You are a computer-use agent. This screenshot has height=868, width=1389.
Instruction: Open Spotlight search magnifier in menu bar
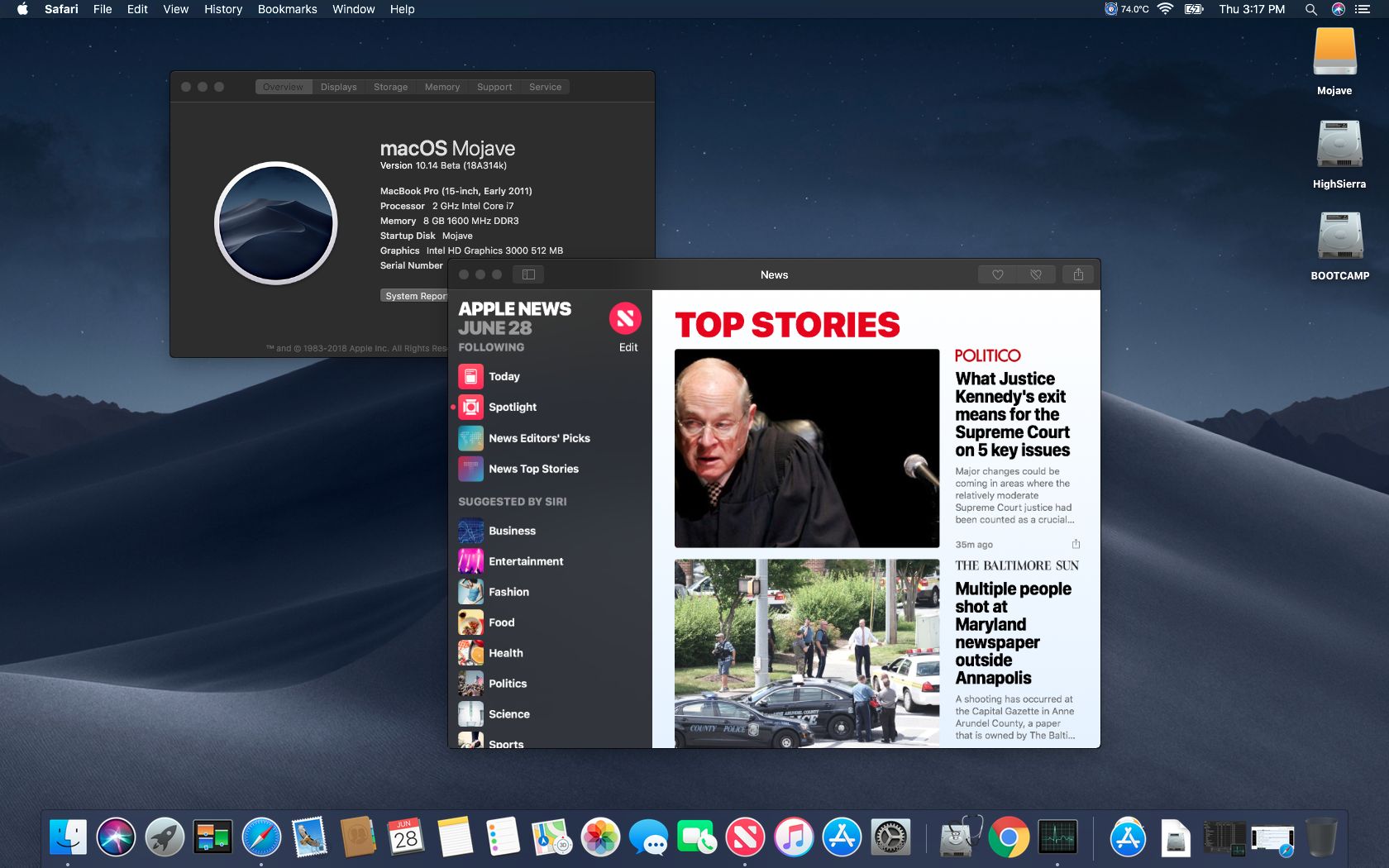1310,9
